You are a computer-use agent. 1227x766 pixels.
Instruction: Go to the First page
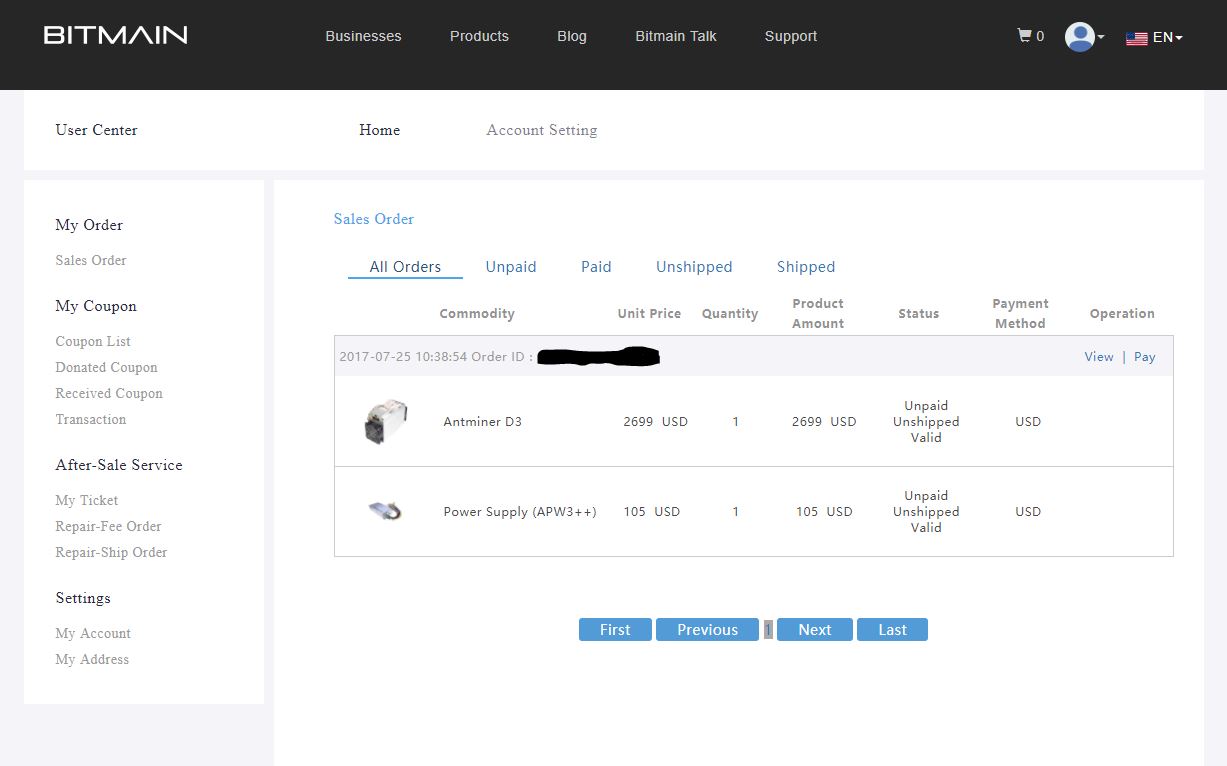[x=615, y=630]
